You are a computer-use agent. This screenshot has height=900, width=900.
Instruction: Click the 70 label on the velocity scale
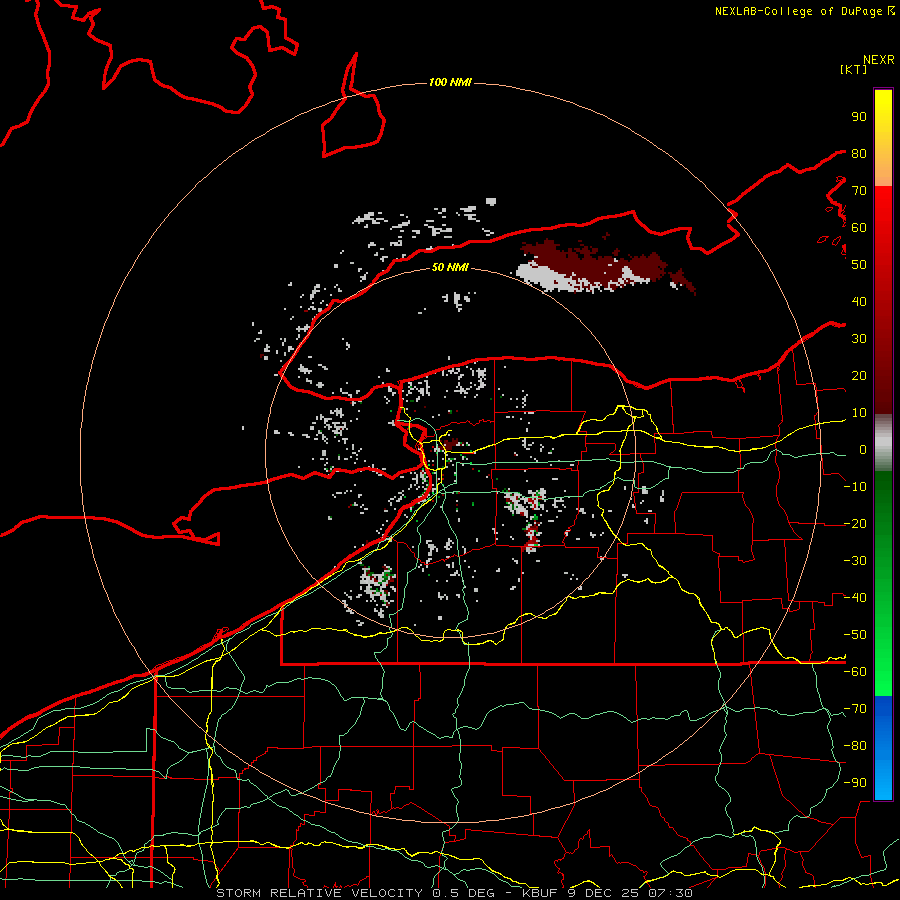[x=859, y=191]
